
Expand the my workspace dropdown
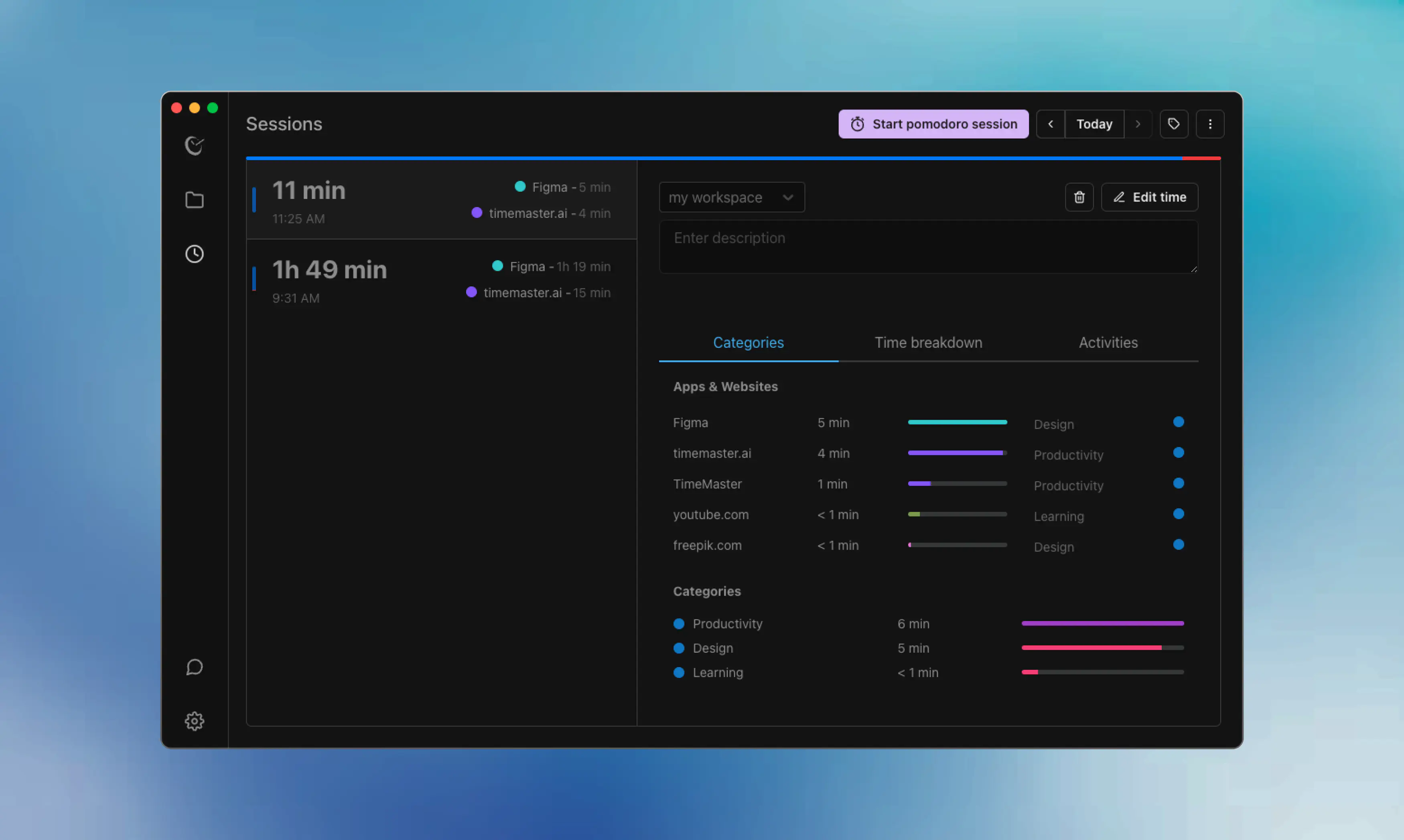click(x=732, y=197)
